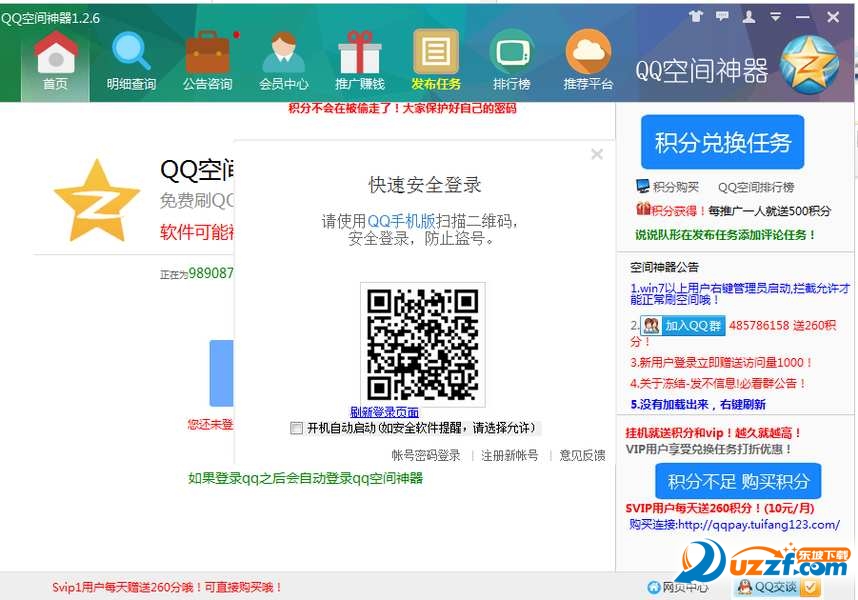The height and width of the screenshot is (600, 858).
Task: Open the title bar dropdown menu arrow
Action: 775,17
